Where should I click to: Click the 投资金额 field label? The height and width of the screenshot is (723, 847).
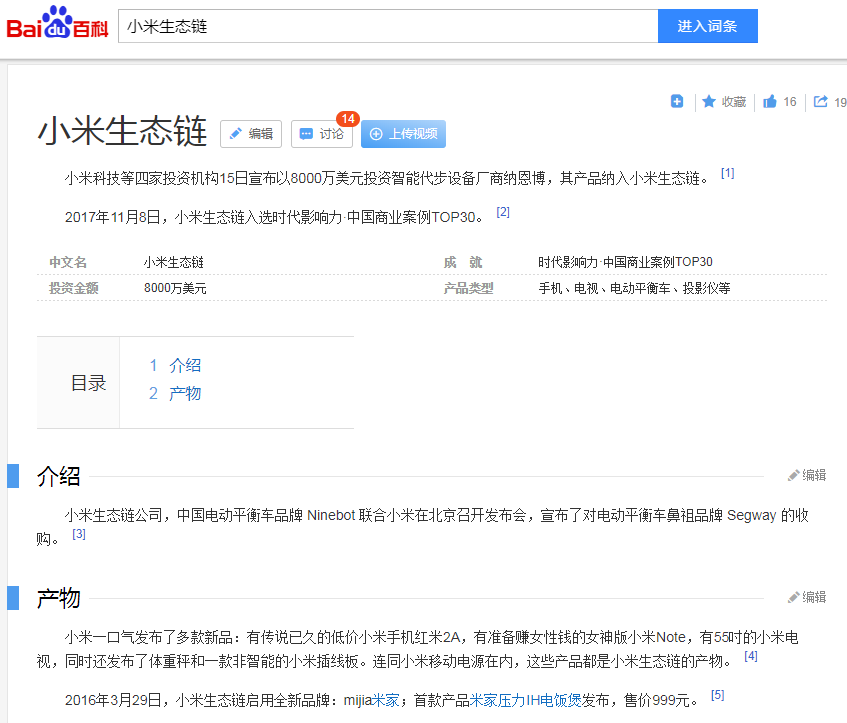(74, 288)
